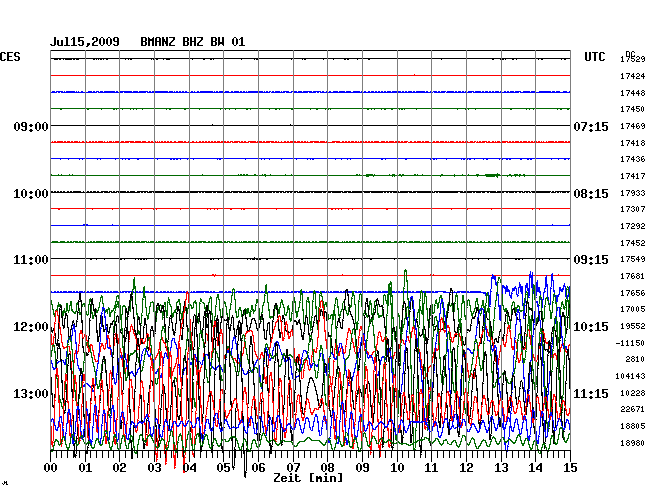Click the "06" minute axis label

258,468
